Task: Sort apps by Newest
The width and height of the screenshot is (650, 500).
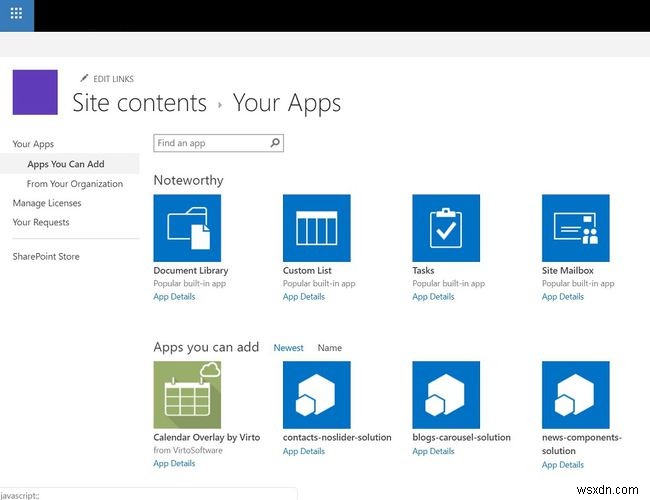Action: (289, 348)
